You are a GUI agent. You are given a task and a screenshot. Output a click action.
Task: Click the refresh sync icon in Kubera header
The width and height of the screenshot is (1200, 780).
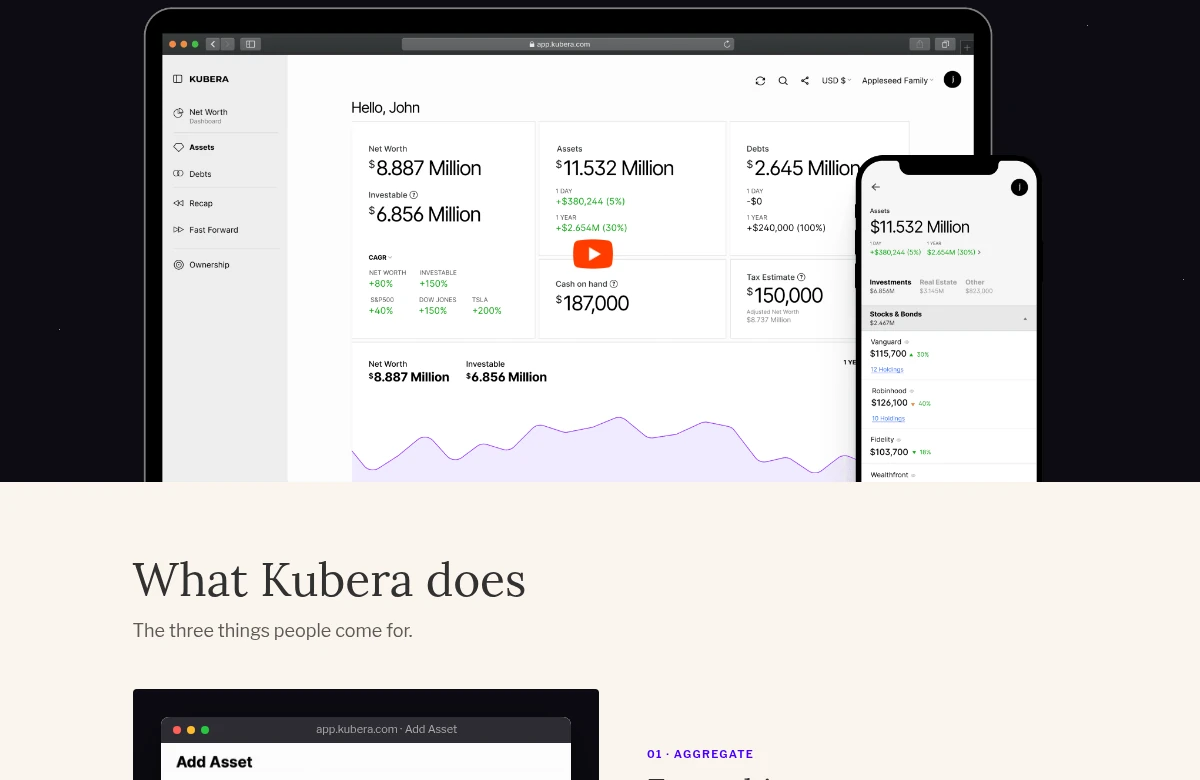tap(760, 81)
